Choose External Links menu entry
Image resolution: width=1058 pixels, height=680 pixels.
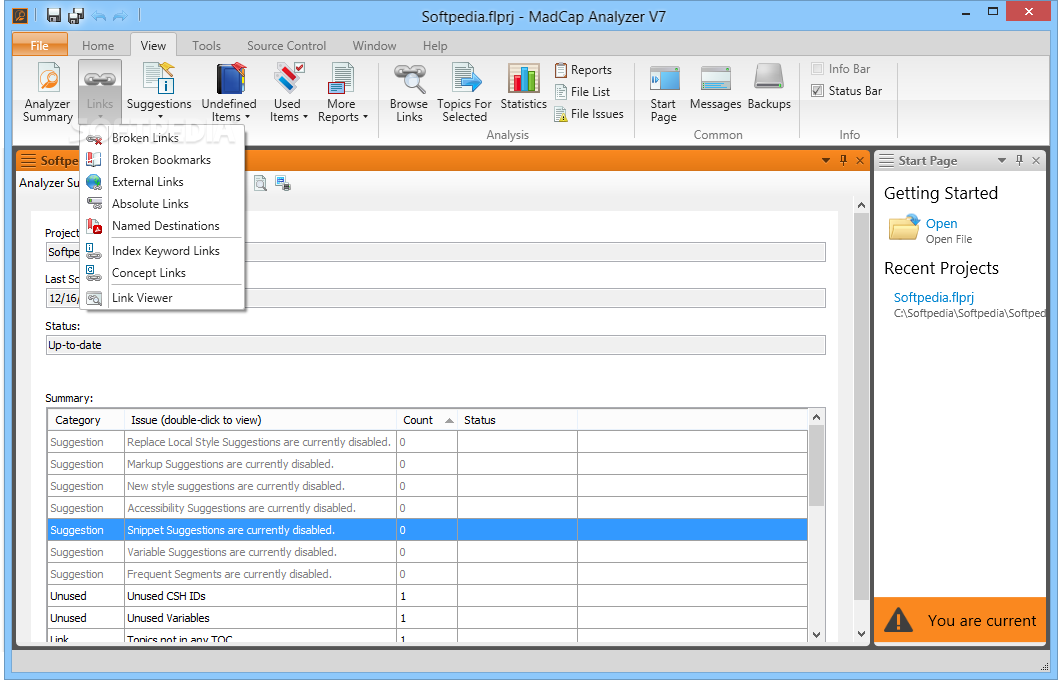pos(162,182)
